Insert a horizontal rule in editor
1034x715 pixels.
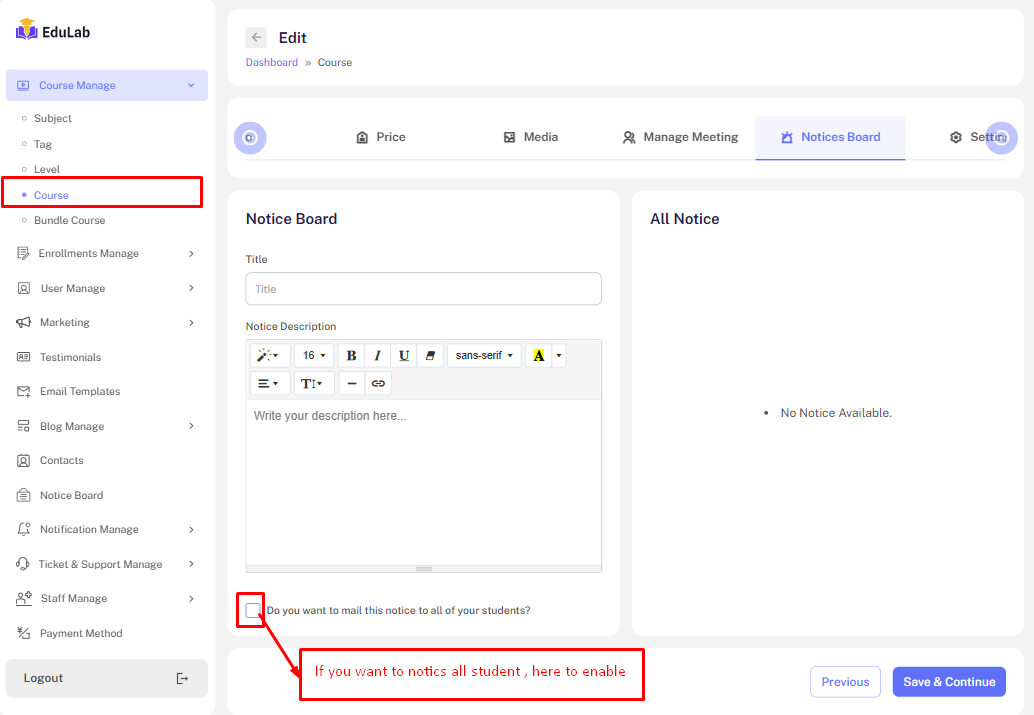point(352,384)
